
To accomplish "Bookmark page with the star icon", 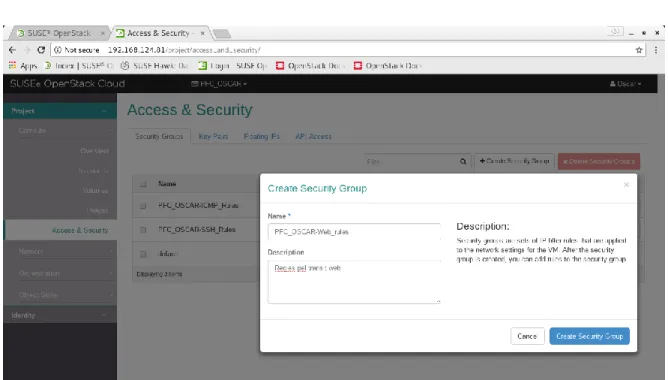I will pyautogui.click(x=639, y=50).
